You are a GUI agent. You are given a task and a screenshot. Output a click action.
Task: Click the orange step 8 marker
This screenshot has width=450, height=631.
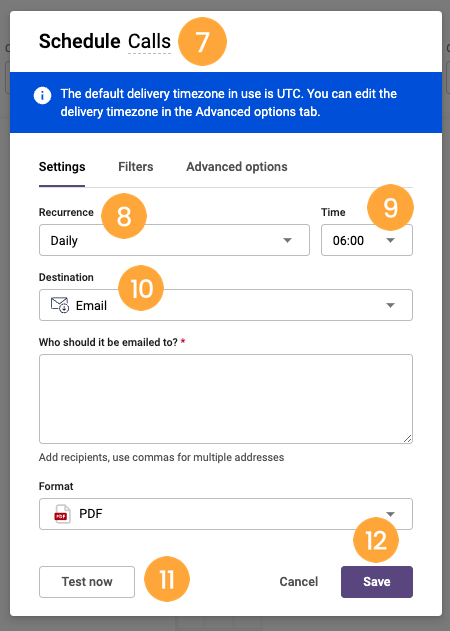(x=124, y=216)
